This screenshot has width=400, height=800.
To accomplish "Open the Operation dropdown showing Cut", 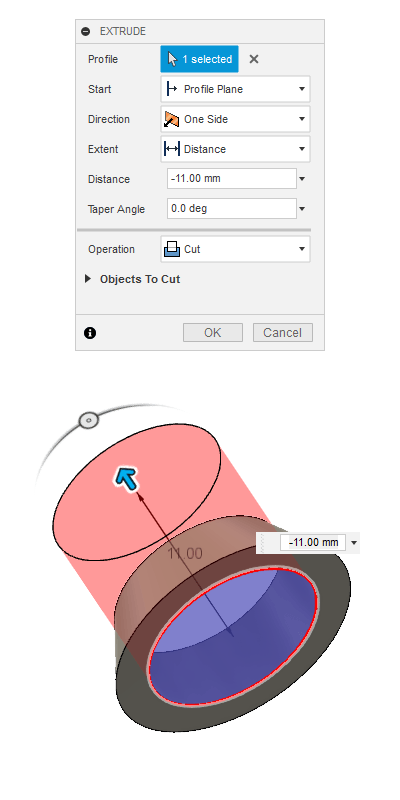I will coord(235,249).
